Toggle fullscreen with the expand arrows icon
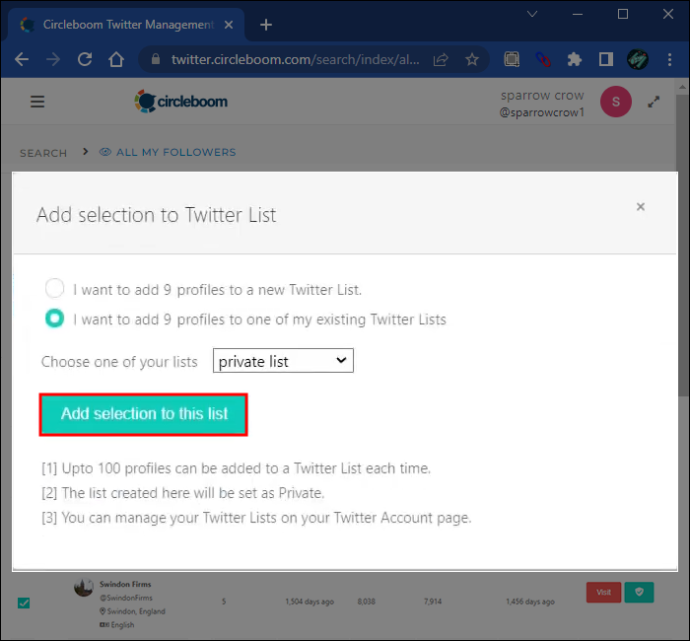 click(653, 102)
